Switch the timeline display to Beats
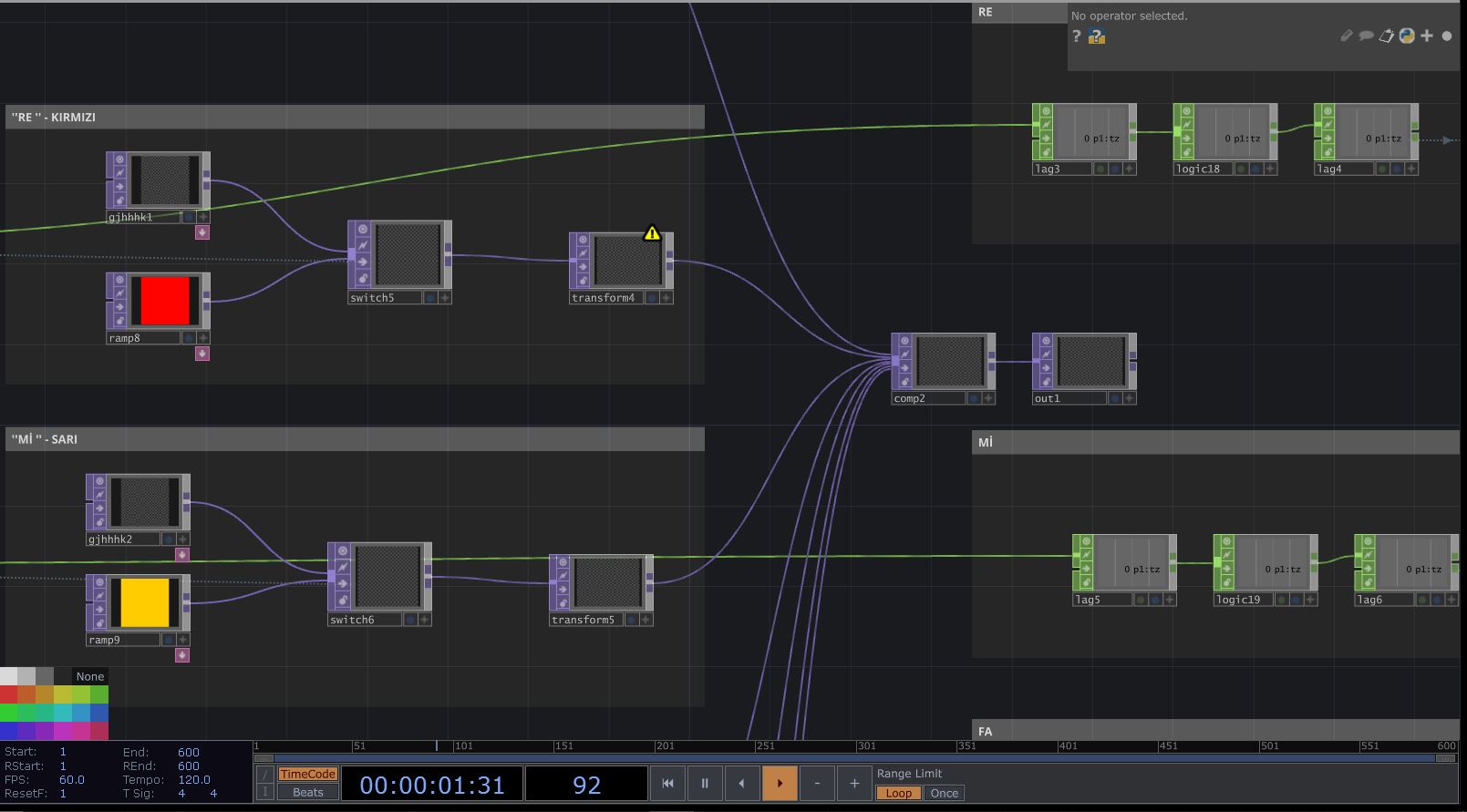Image resolution: width=1467 pixels, height=812 pixels. tap(307, 792)
